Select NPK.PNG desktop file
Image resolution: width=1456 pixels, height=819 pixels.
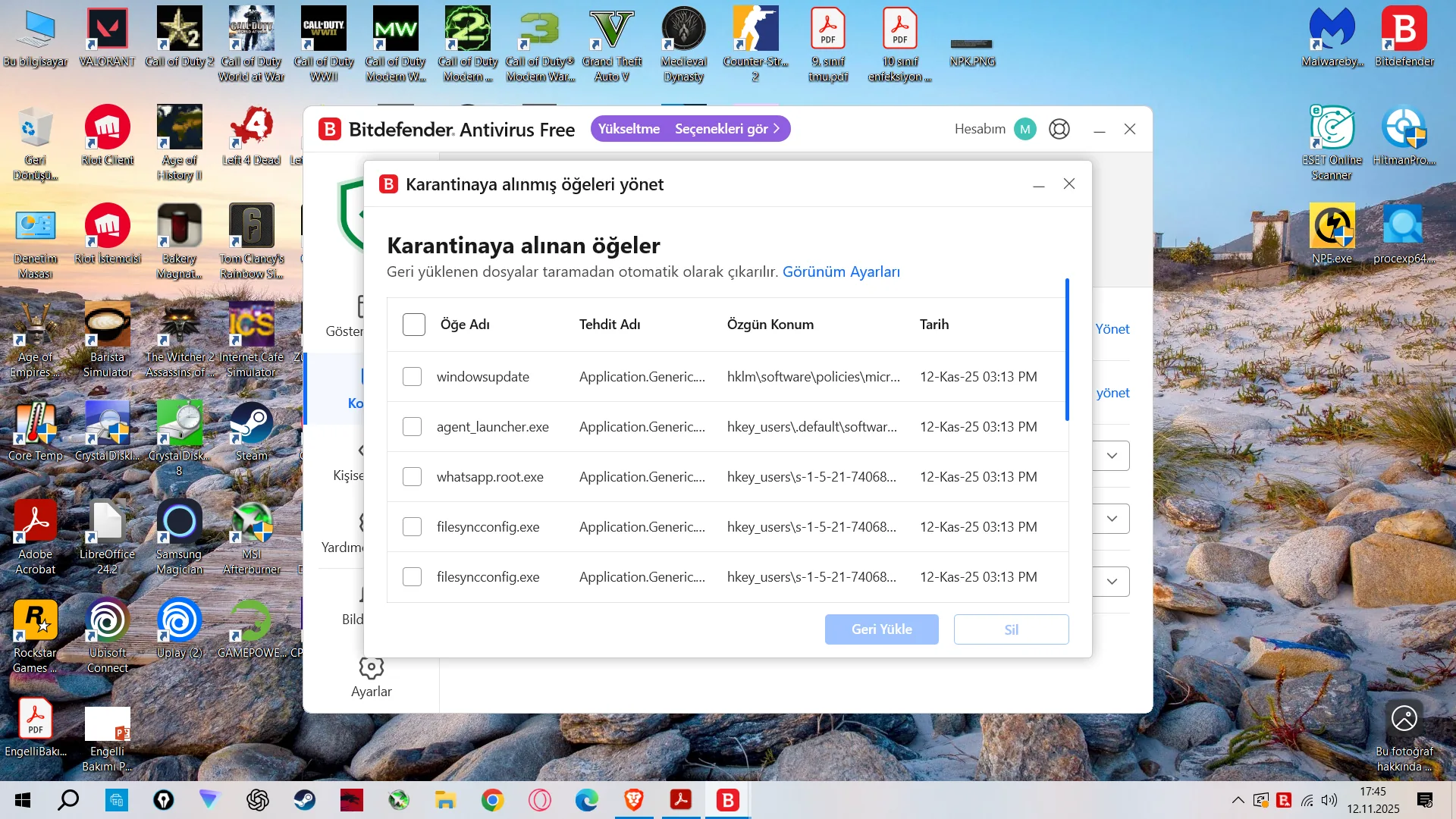tap(972, 52)
